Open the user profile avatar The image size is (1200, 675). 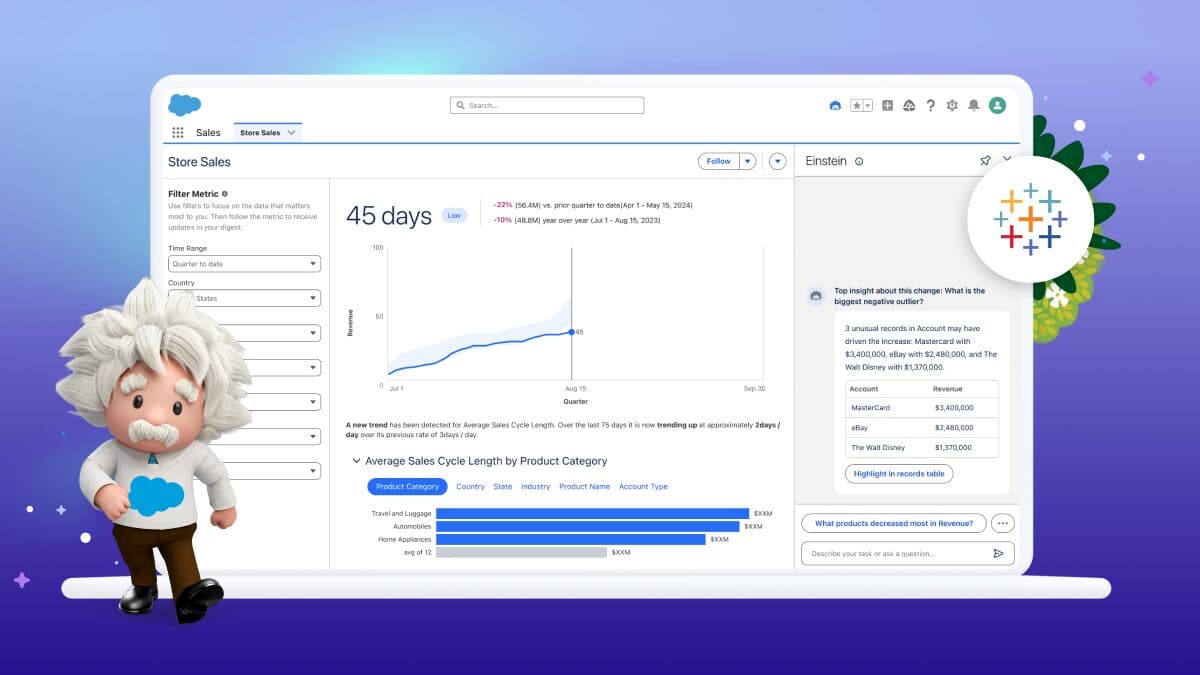(997, 105)
